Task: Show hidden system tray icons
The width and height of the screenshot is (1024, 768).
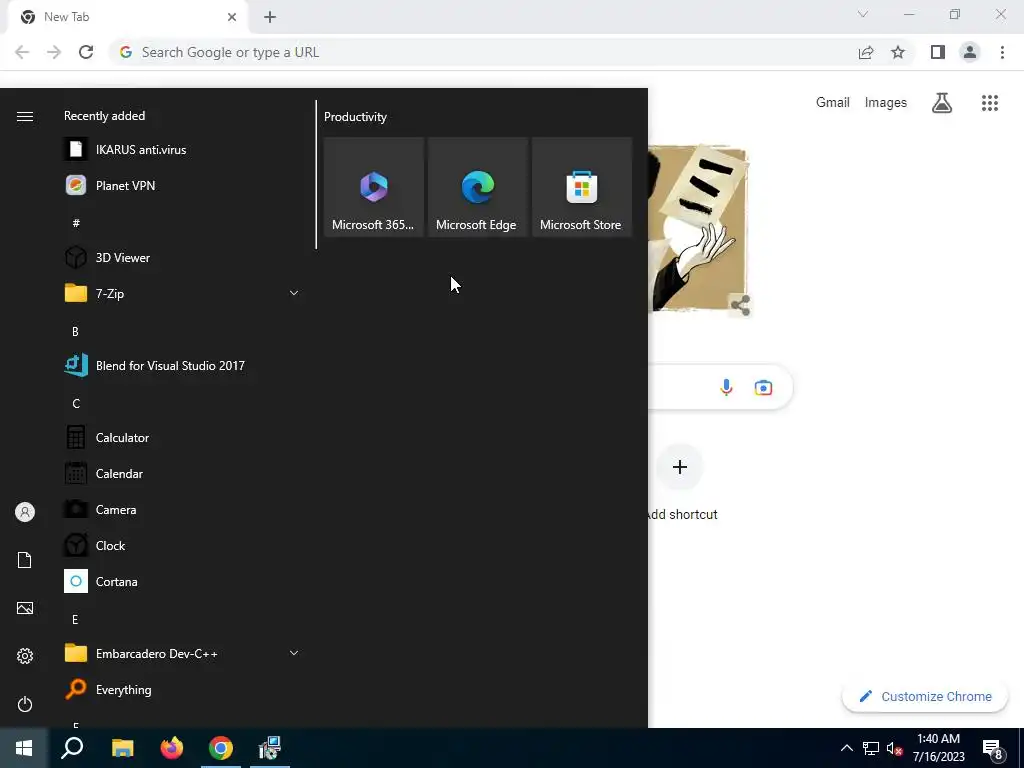Action: click(x=846, y=748)
